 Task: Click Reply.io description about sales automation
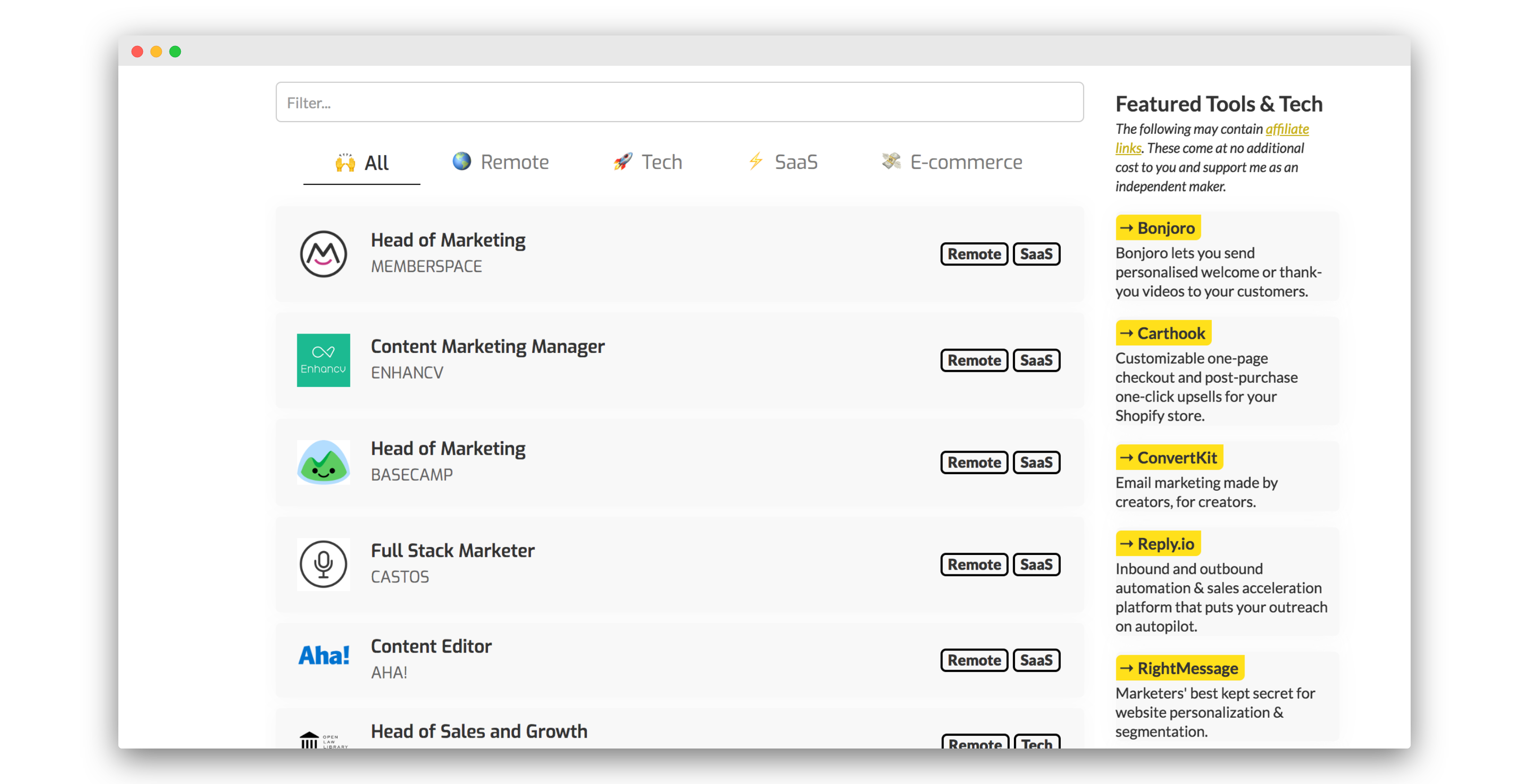(1221, 597)
